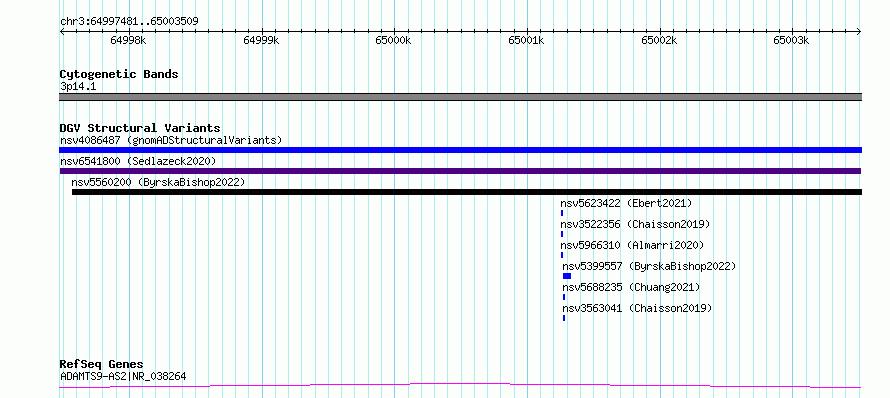Open the nsv5966310 (Almarri2020) variant label
The width and height of the screenshot is (890, 398).
pyautogui.click(x=632, y=245)
